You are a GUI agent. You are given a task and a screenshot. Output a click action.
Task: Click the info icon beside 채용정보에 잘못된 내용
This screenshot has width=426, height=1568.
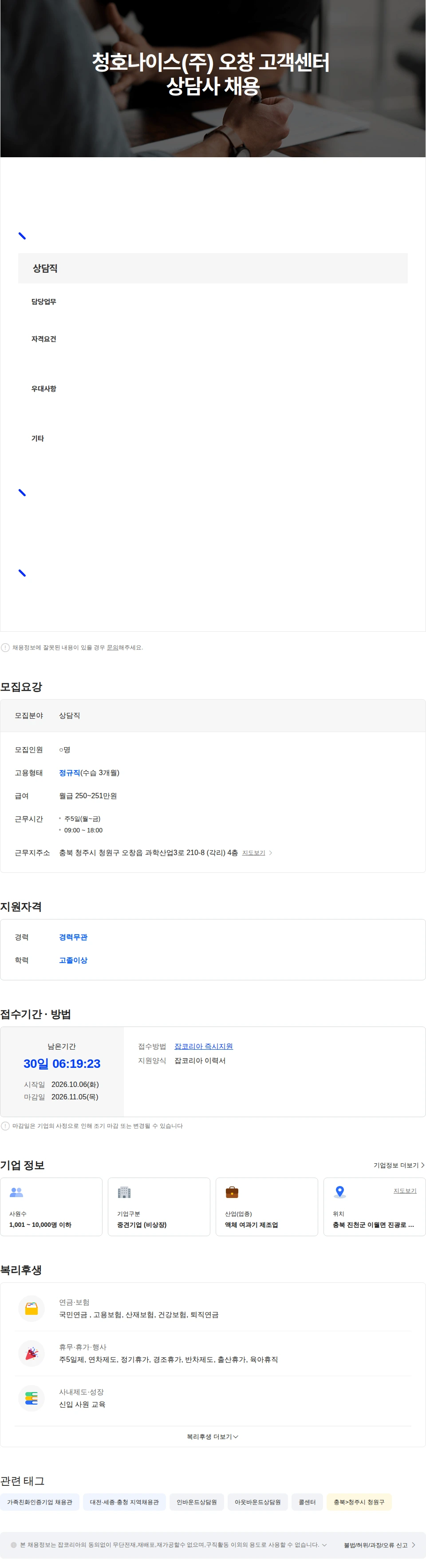click(x=5, y=648)
